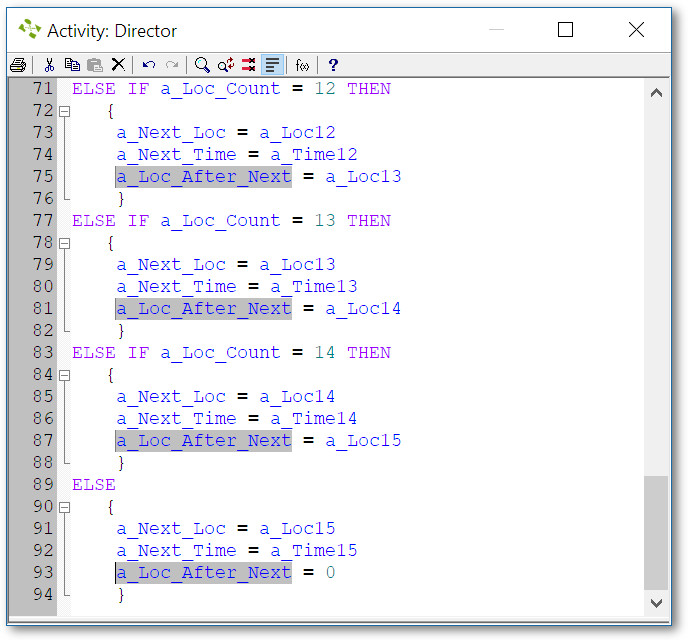Click the Copy icon
Screen dimensions: 688x640
pos(72,65)
